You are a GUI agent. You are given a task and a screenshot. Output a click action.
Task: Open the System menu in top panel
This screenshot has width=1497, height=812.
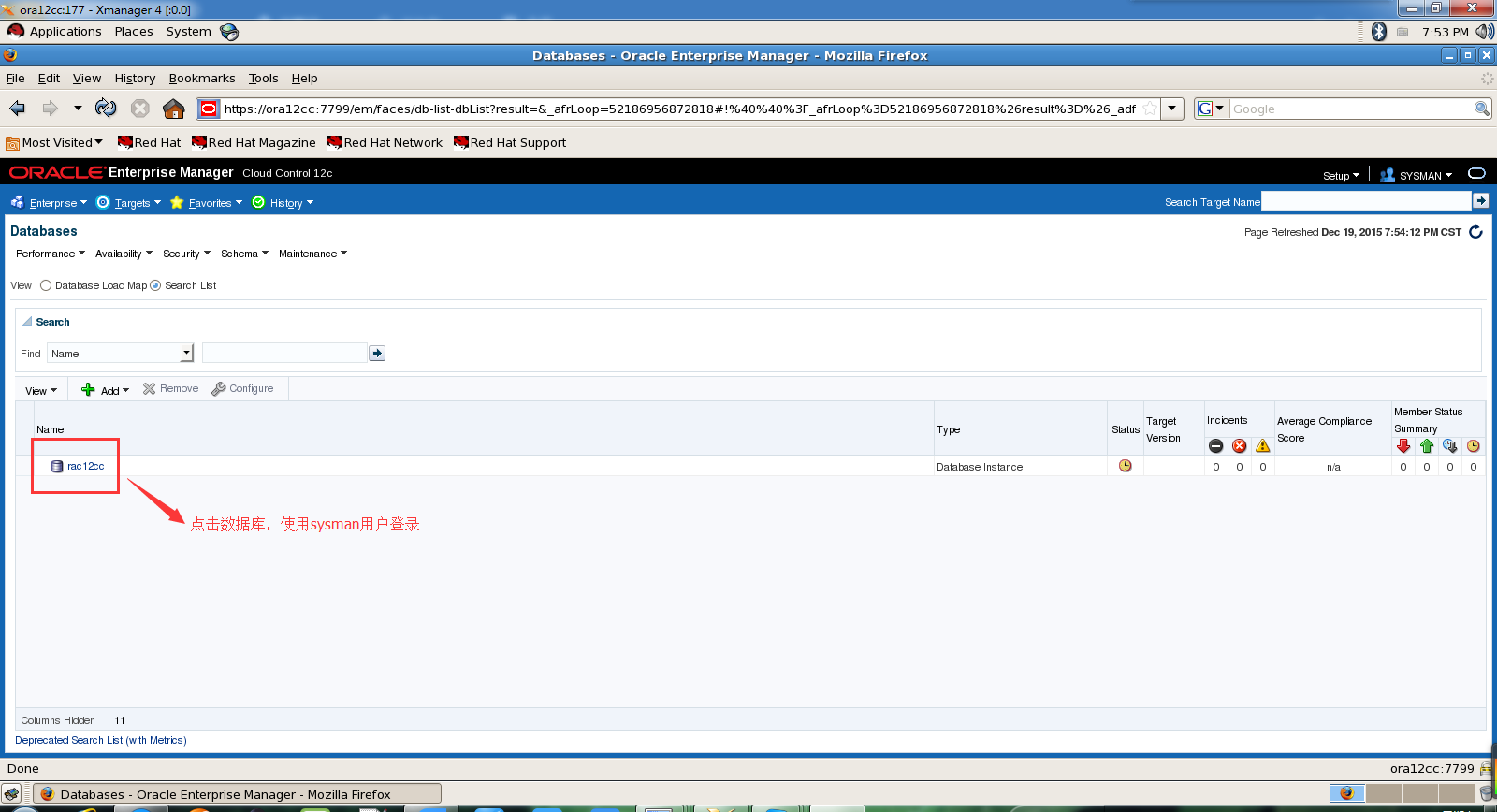click(x=189, y=32)
